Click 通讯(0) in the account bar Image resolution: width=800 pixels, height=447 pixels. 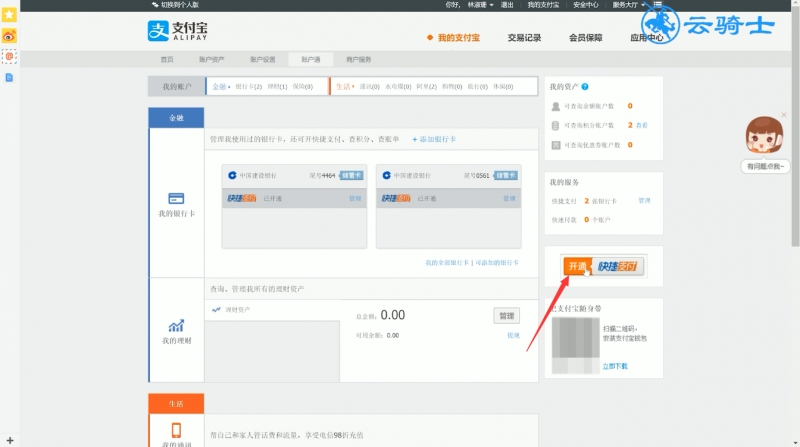tap(369, 87)
